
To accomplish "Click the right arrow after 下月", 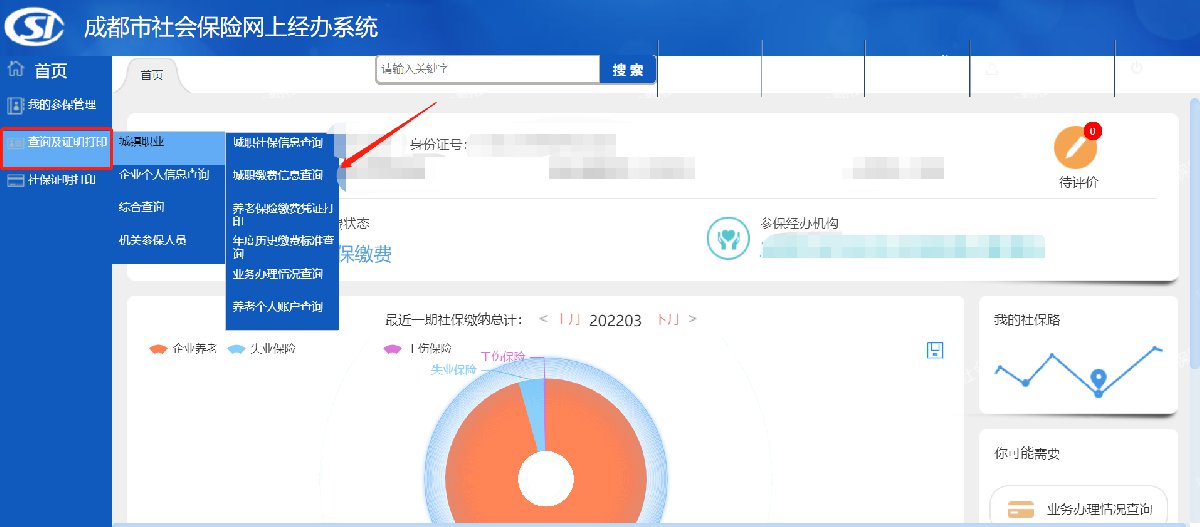I will [693, 319].
